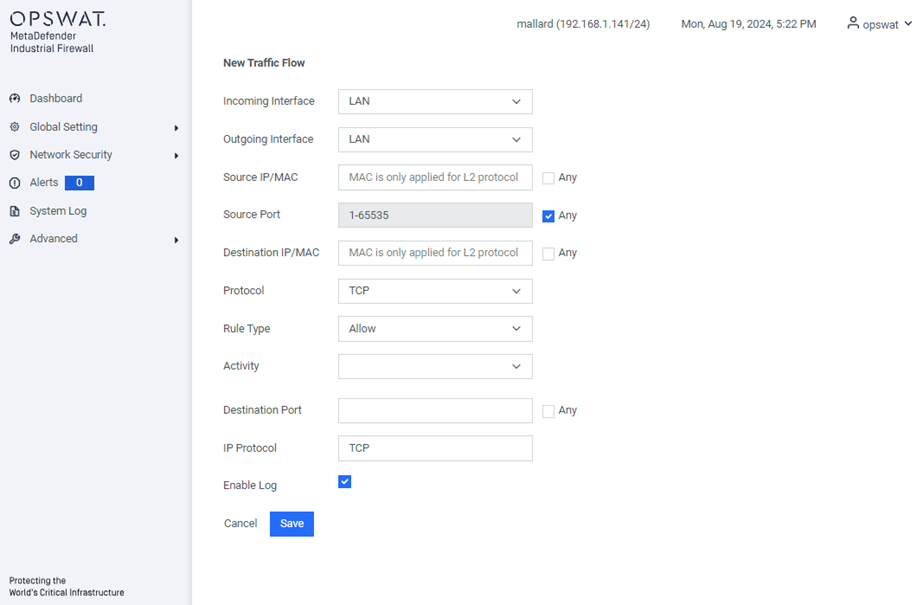This screenshot has width=923, height=605.
Task: Save the new traffic flow
Action: pyautogui.click(x=291, y=524)
